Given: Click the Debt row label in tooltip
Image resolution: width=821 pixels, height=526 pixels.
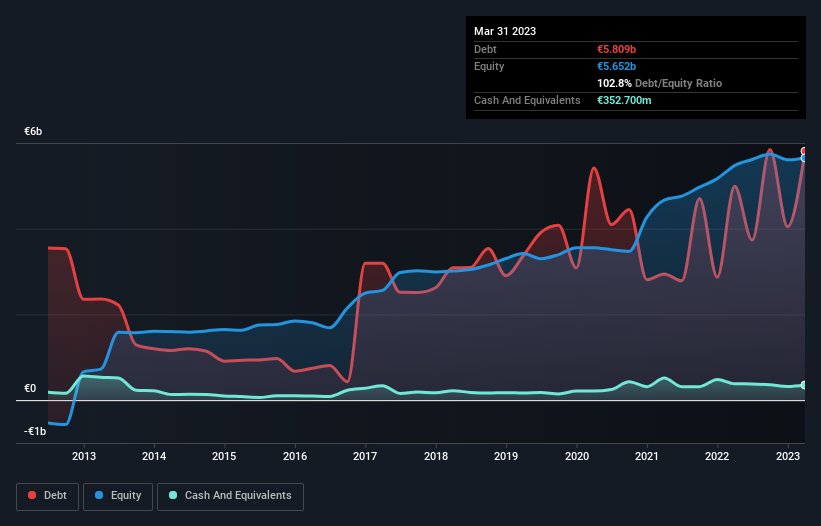Looking at the screenshot, I should [x=485, y=49].
